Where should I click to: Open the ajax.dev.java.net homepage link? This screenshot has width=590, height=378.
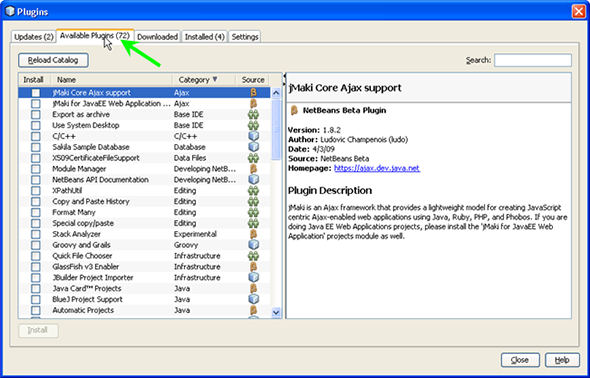[377, 169]
